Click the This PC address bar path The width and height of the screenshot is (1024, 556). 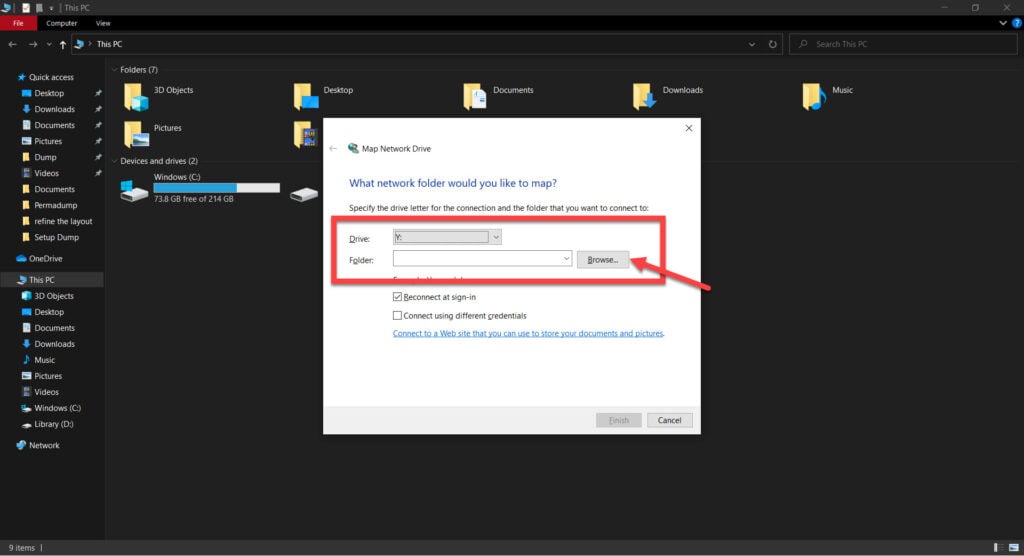(109, 44)
